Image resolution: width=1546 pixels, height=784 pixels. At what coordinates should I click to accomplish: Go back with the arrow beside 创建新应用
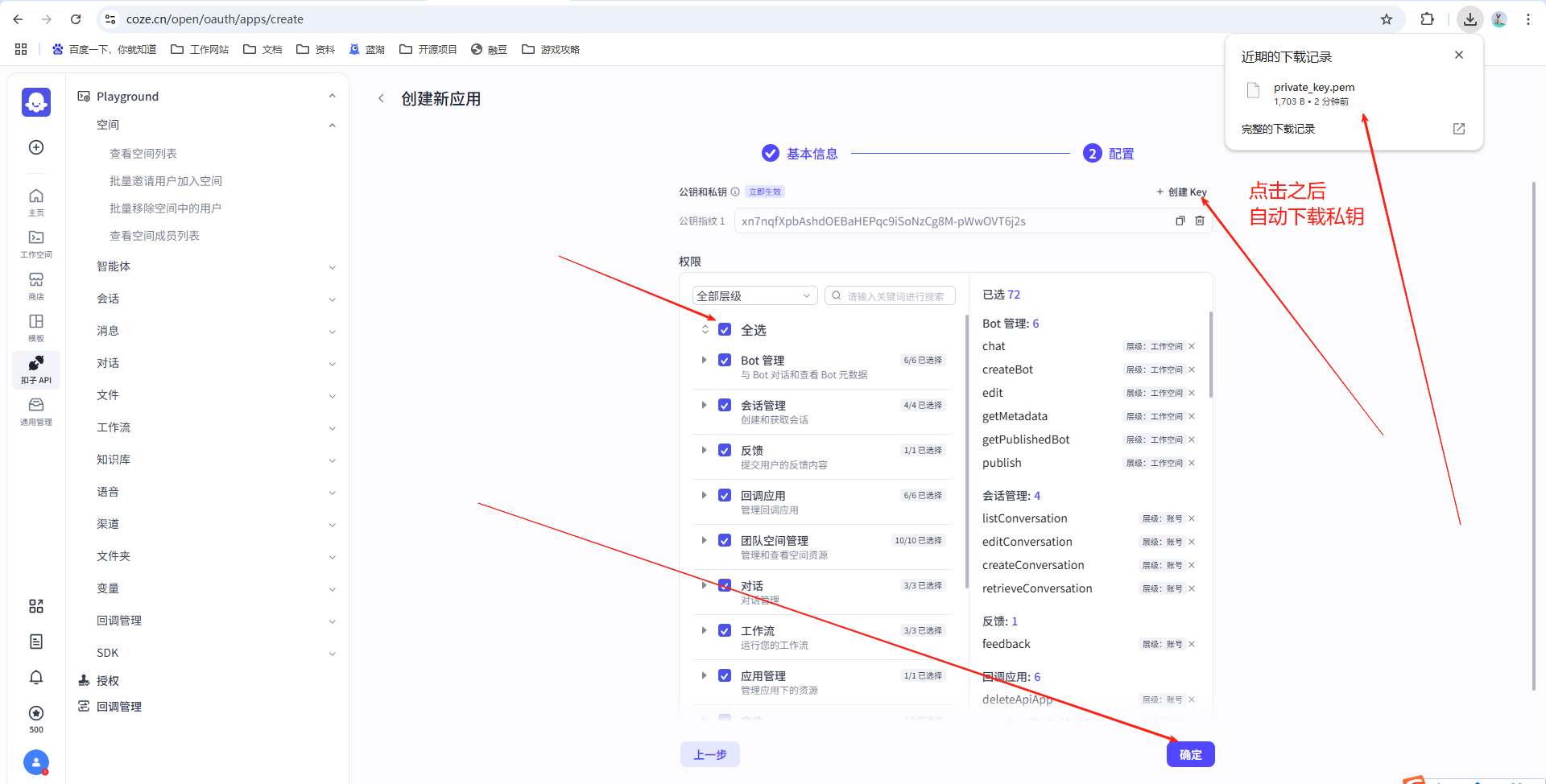(381, 98)
